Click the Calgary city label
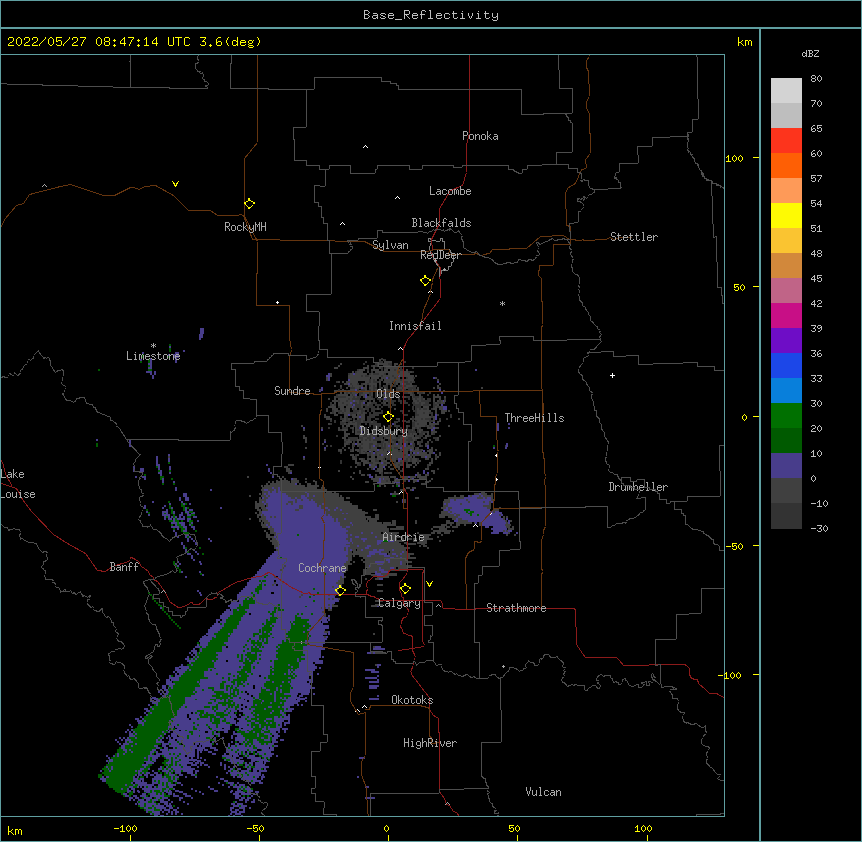This screenshot has width=862, height=842. [399, 603]
